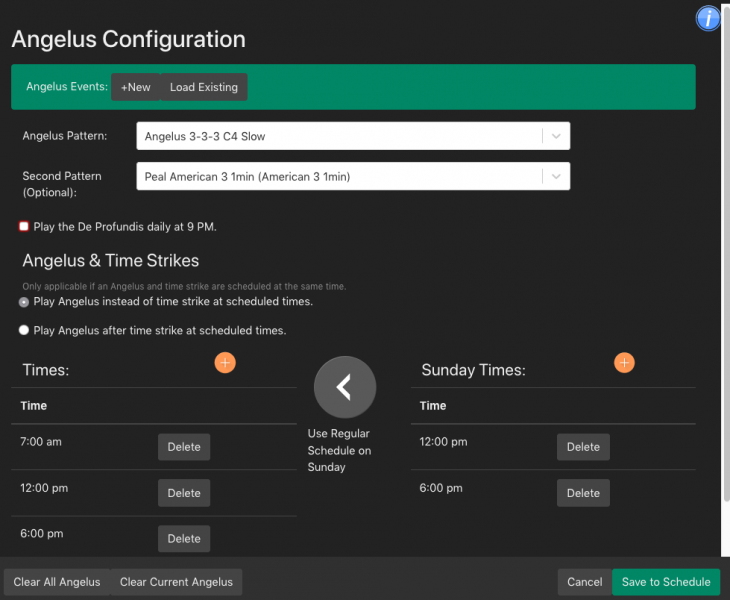Select Play Angelus instead of time strike

click(24, 302)
